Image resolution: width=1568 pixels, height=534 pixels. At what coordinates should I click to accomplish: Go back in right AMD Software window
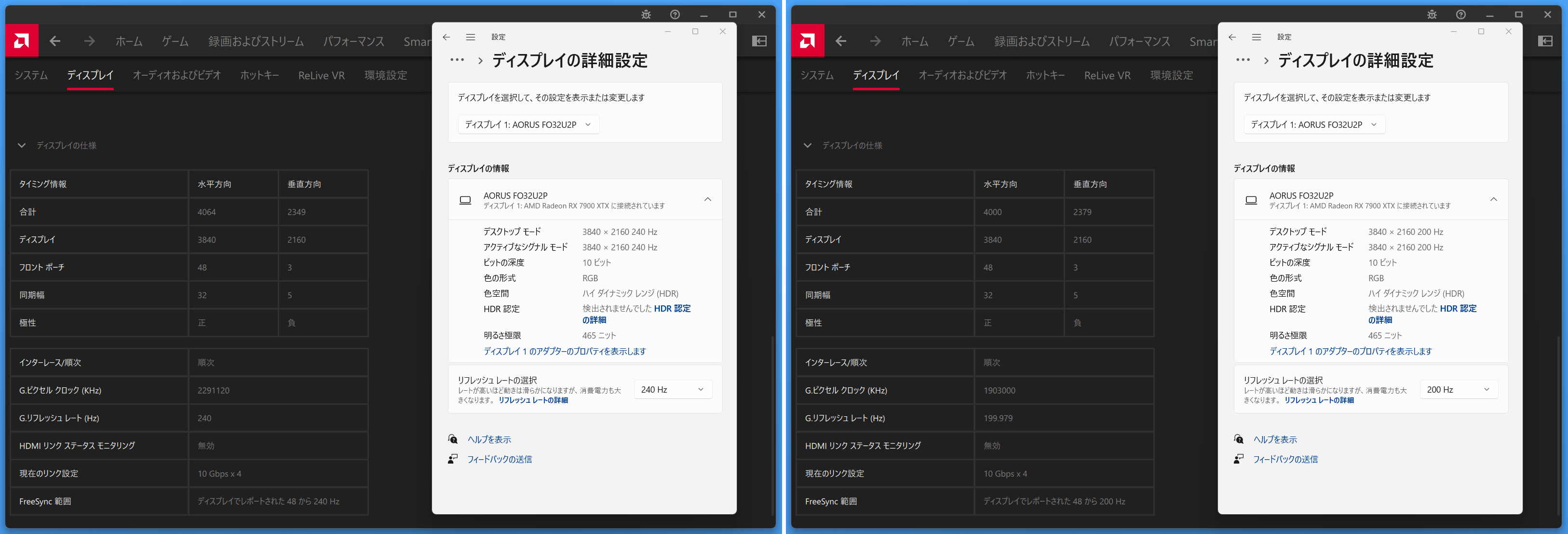840,41
